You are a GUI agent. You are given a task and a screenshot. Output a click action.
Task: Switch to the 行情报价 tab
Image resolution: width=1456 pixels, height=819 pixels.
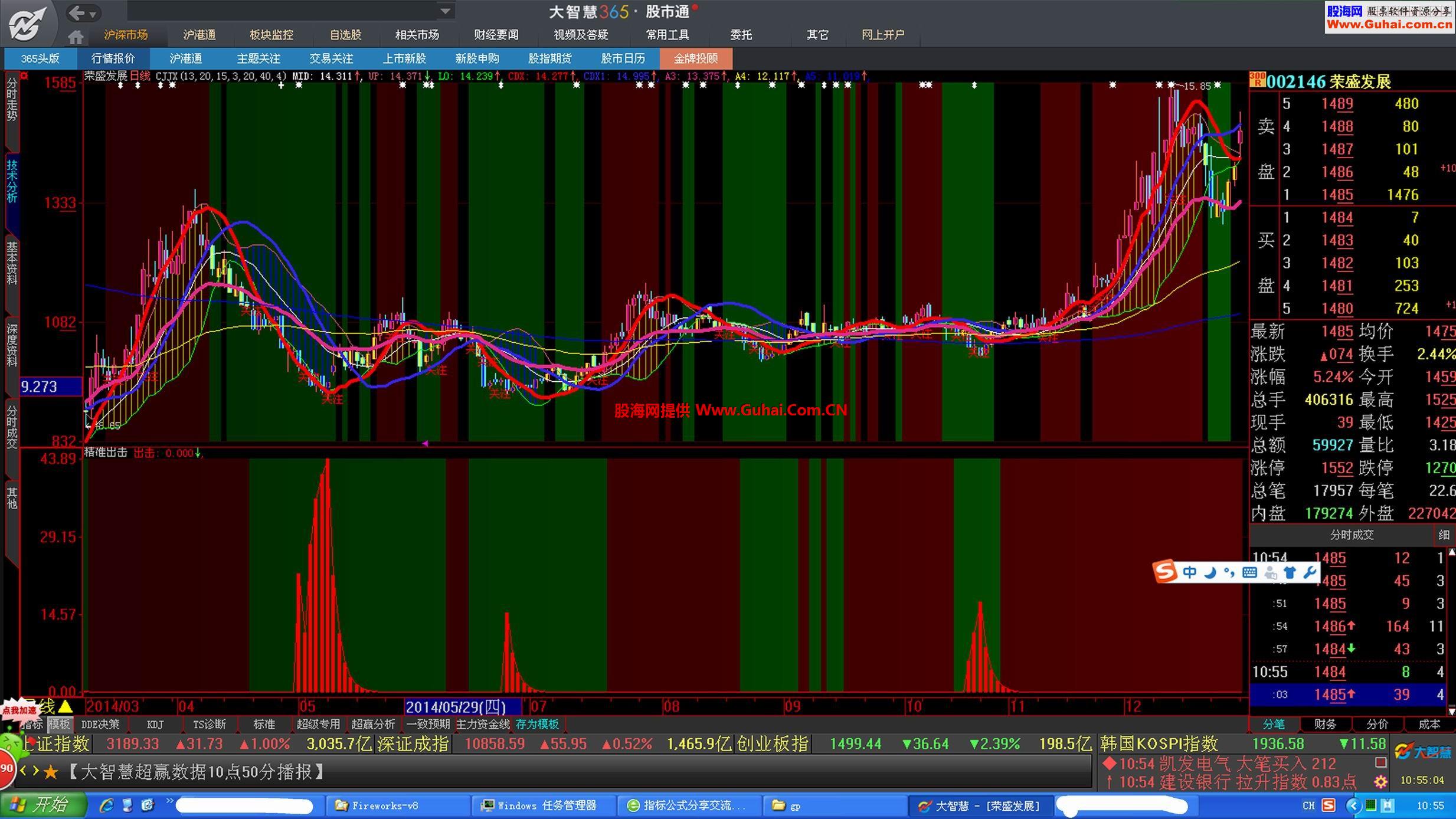113,58
